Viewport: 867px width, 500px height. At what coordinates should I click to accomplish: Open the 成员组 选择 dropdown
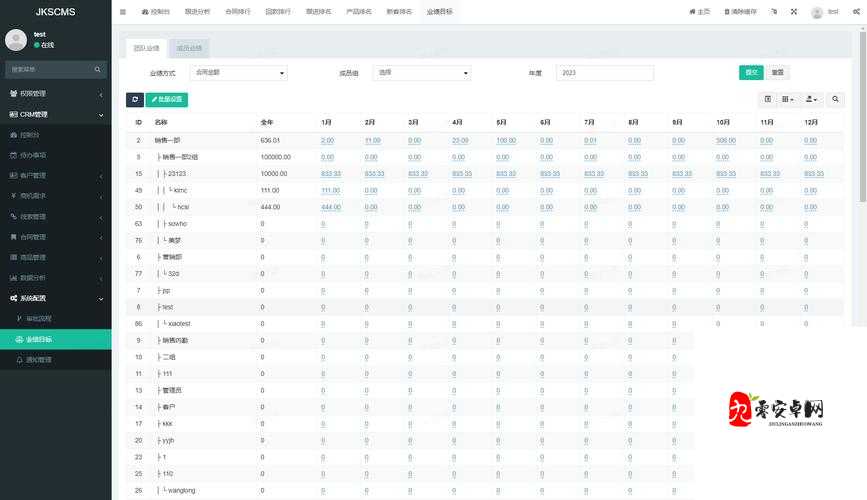[421, 73]
